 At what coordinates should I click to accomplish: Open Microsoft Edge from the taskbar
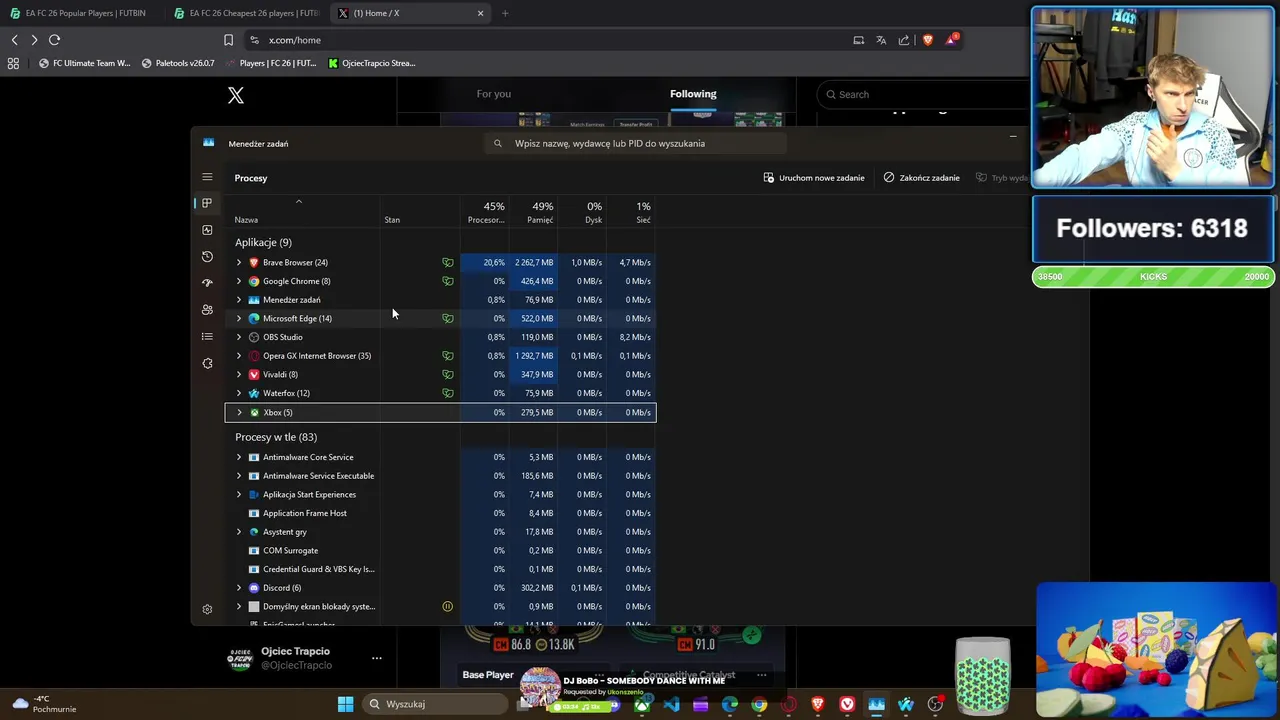pos(730,704)
